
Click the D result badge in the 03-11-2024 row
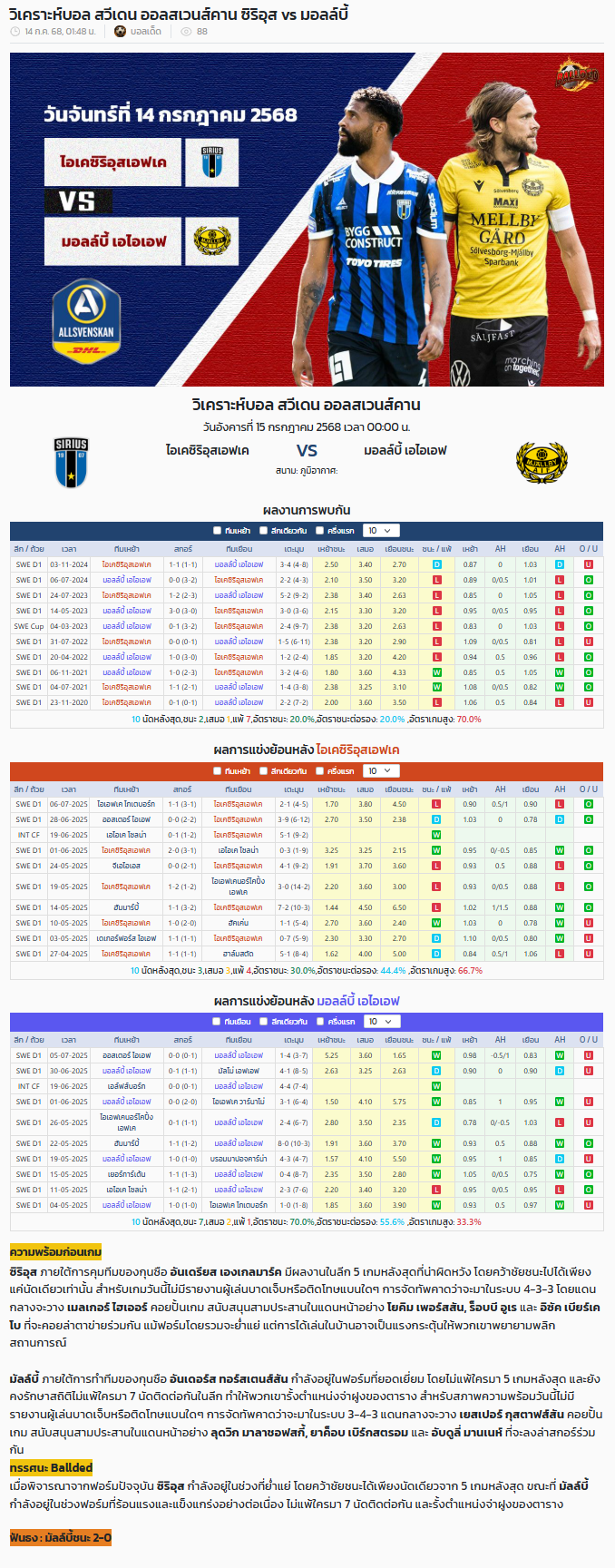click(x=437, y=564)
